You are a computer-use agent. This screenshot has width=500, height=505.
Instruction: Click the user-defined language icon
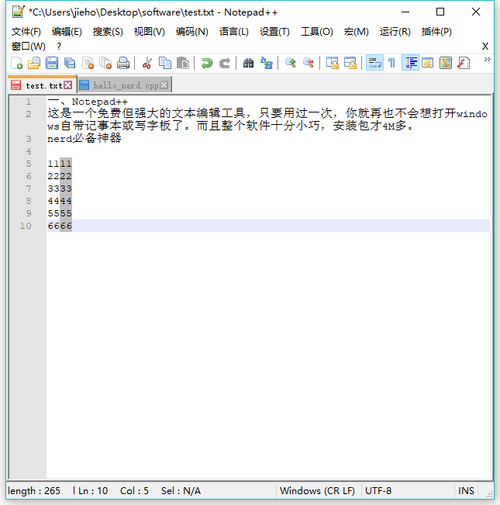pos(428,63)
